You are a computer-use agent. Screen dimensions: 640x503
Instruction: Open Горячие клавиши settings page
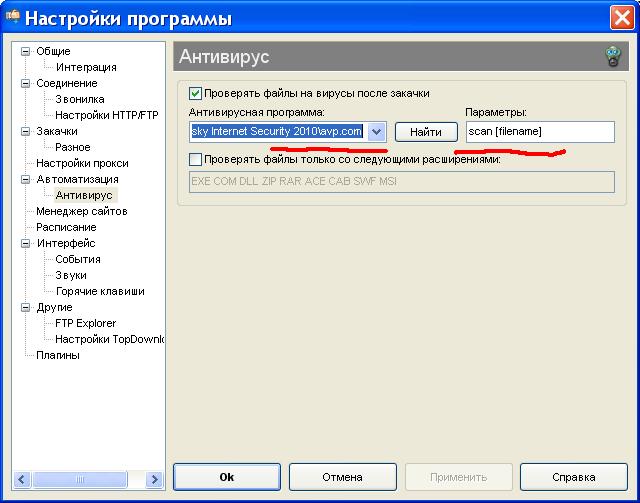(100, 292)
